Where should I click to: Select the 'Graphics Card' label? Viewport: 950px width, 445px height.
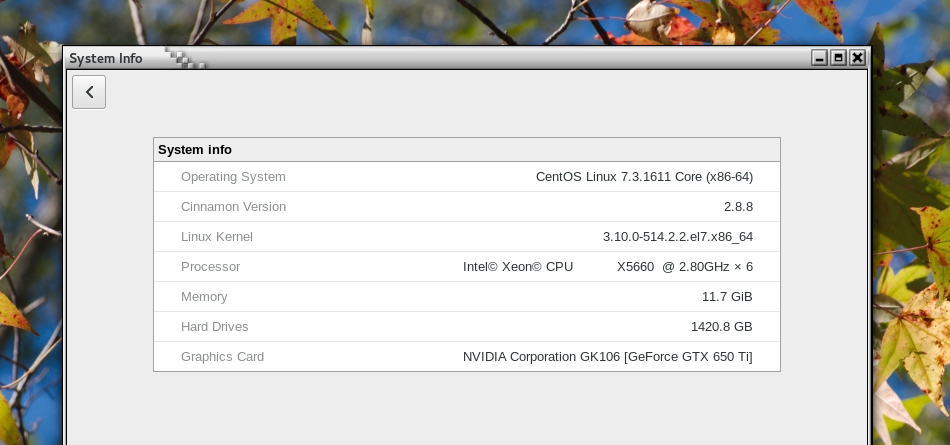tap(222, 357)
